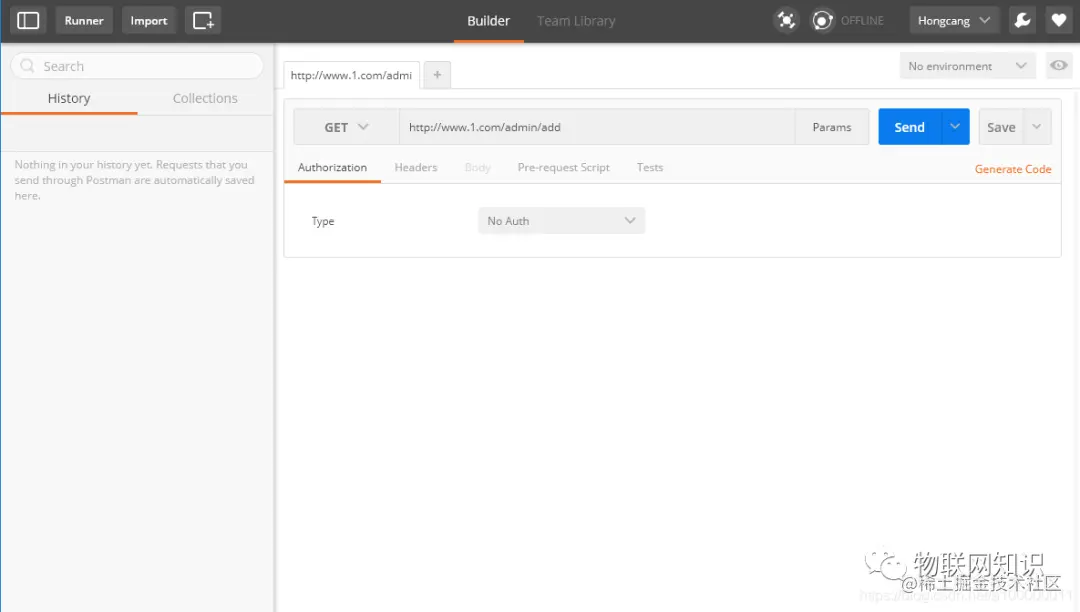Viewport: 1080px width, 612px height.
Task: Open a new window with plus icon
Action: click(x=202, y=21)
